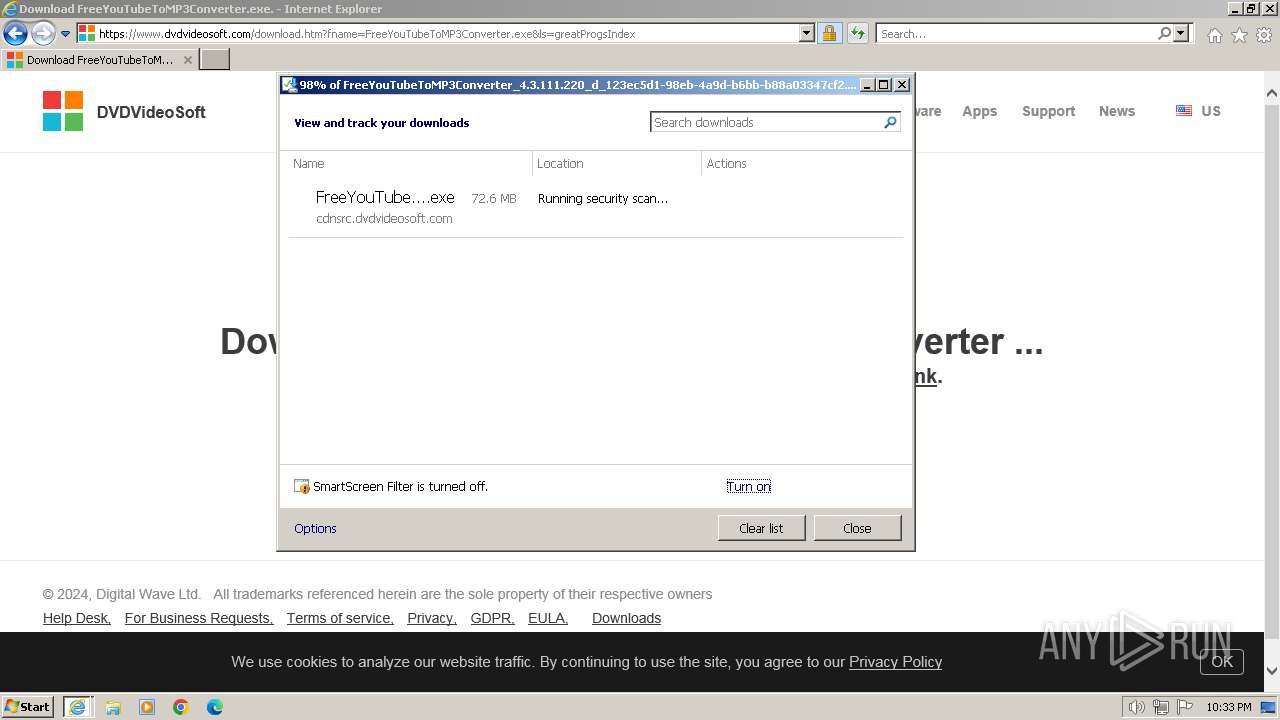Click Internet Explorer taskbar icon

point(78,707)
